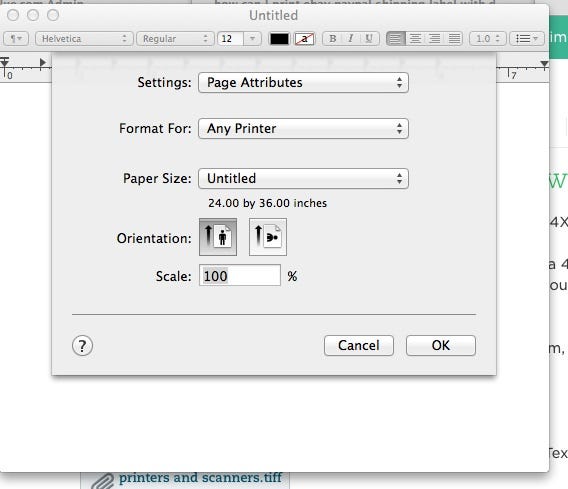Toggle underline text formatting
The height and width of the screenshot is (489, 568).
click(x=369, y=39)
